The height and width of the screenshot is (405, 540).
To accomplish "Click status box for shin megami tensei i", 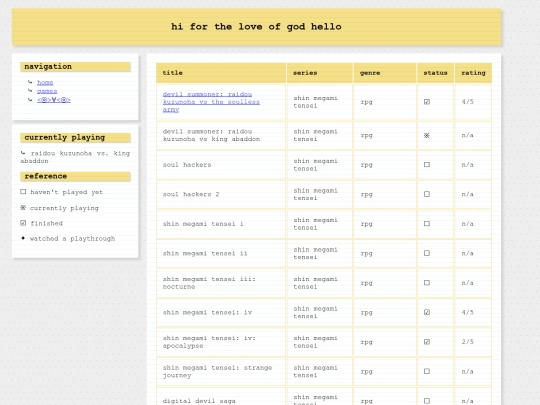I will pos(427,224).
